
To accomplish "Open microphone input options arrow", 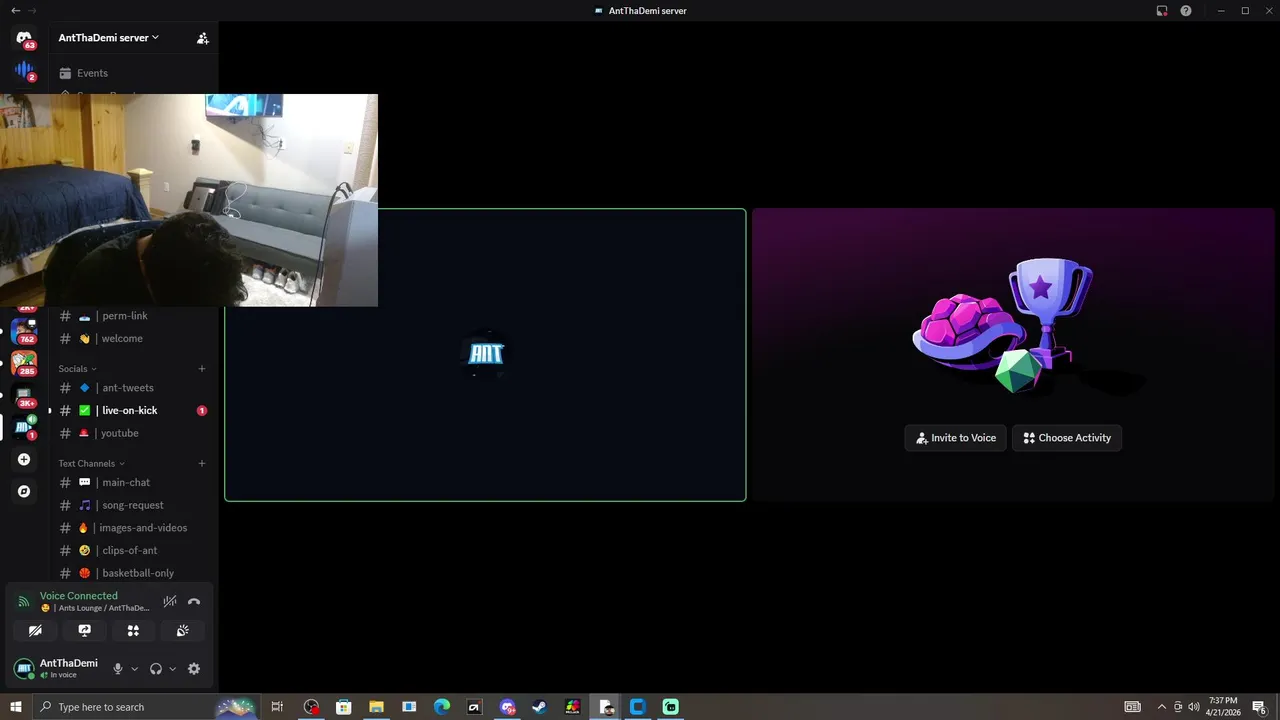I will [x=135, y=669].
